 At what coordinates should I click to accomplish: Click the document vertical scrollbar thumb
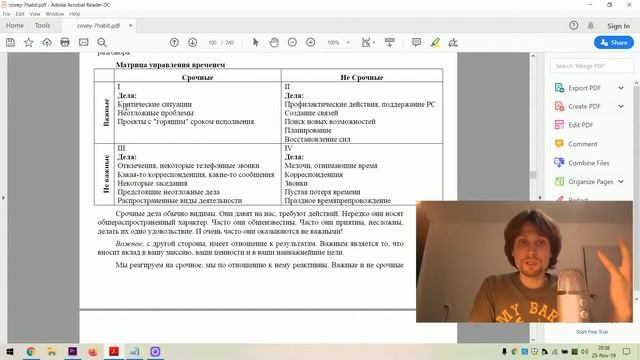pyautogui.click(x=533, y=175)
